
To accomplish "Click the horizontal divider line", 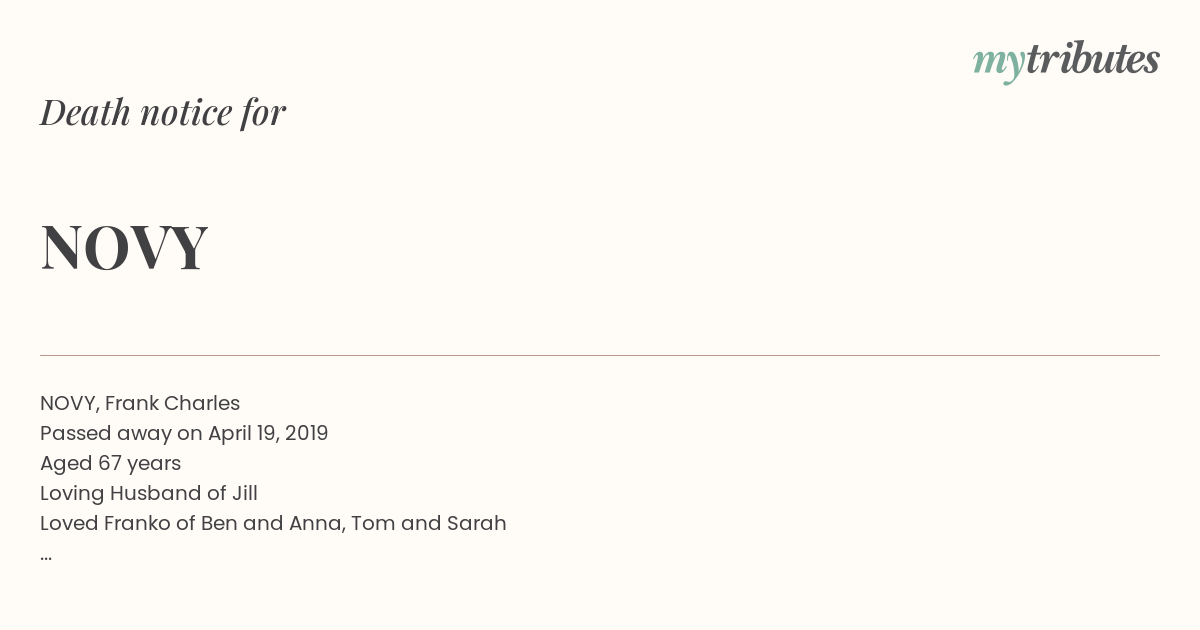I will point(600,355).
